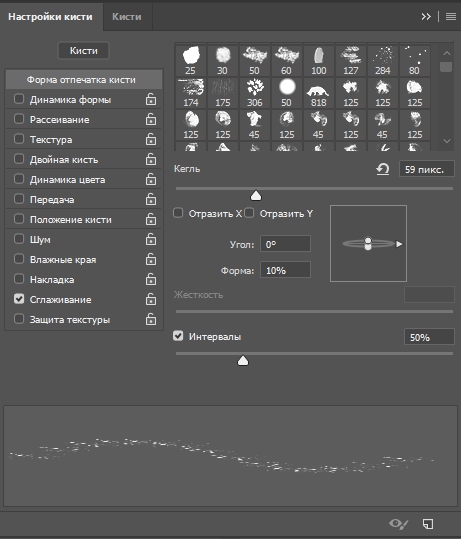Enable Динамика цвета checkbox
The height and width of the screenshot is (539, 461).
(19, 179)
